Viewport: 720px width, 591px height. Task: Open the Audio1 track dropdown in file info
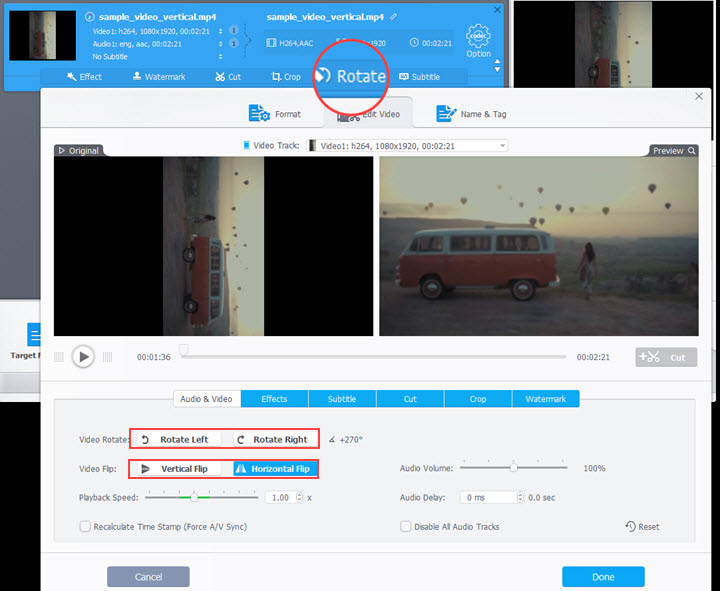pyautogui.click(x=221, y=44)
